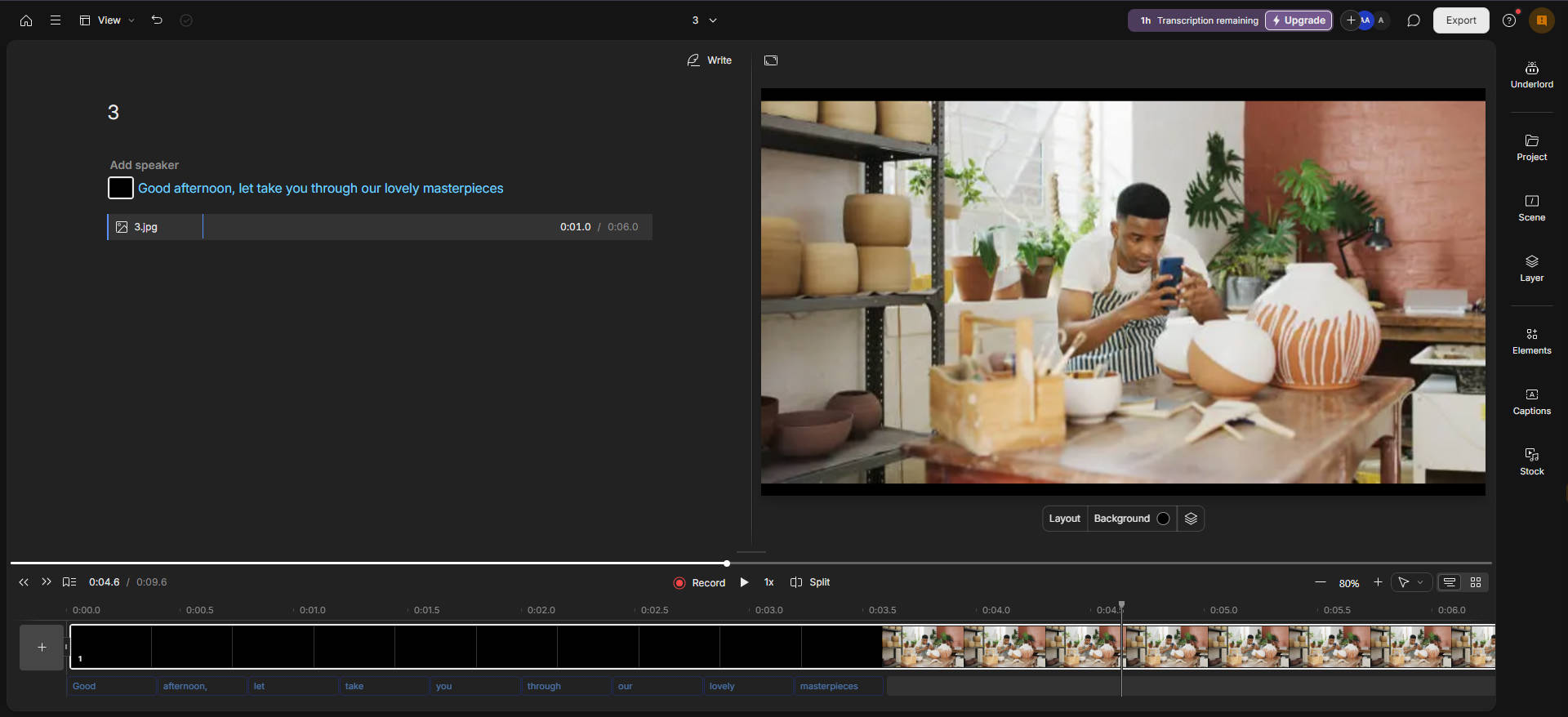Open the Elements panel
Viewport: 1568px width, 717px height.
1531,341
